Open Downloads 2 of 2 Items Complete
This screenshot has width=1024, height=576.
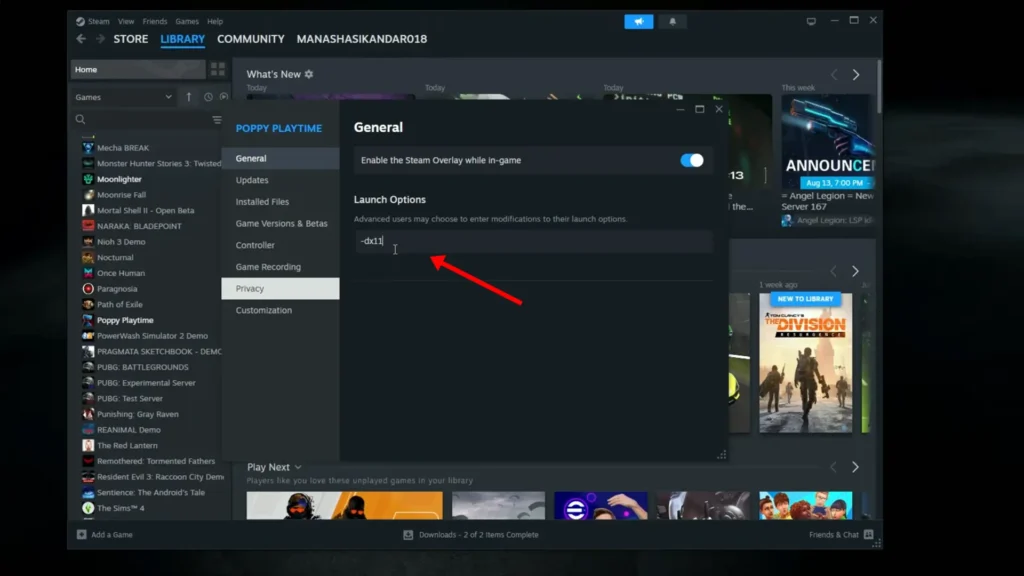tap(479, 534)
